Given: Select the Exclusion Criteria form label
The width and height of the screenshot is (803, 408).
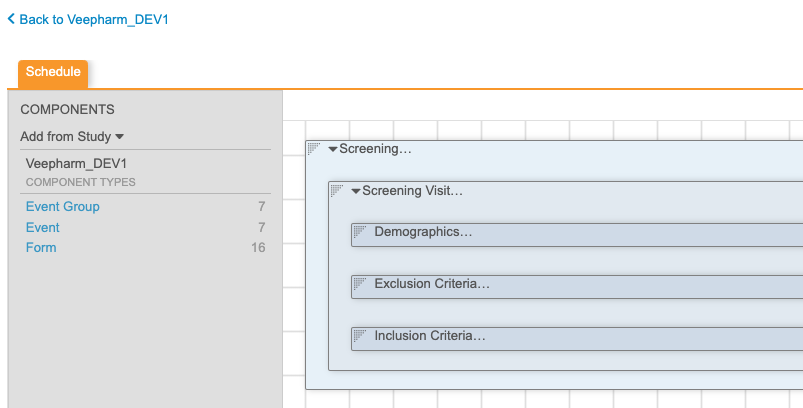Looking at the screenshot, I should (x=432, y=284).
